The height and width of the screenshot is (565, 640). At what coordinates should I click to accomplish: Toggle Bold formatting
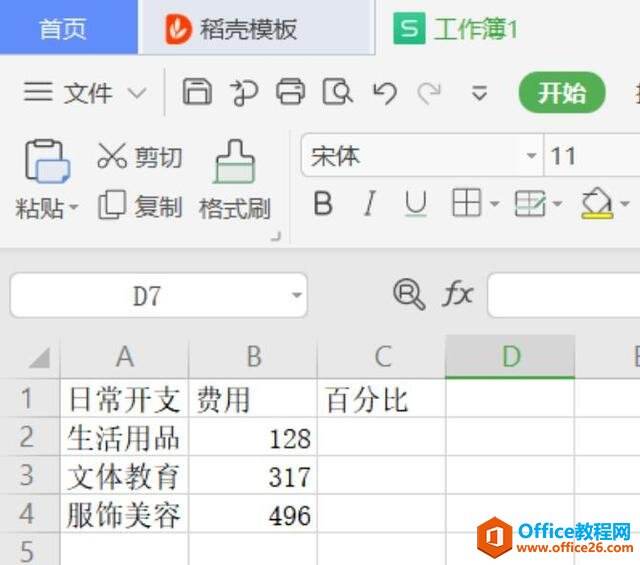pyautogui.click(x=323, y=203)
